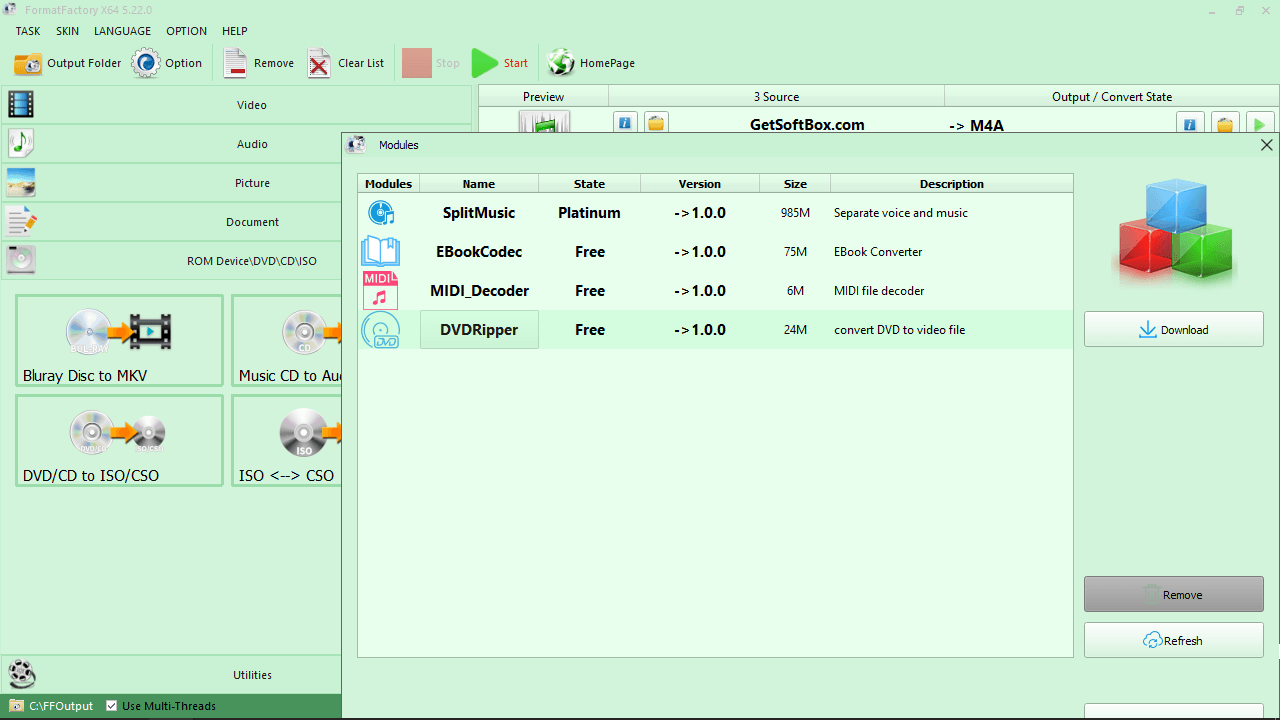Click the green play icon in task row

coord(1260,124)
